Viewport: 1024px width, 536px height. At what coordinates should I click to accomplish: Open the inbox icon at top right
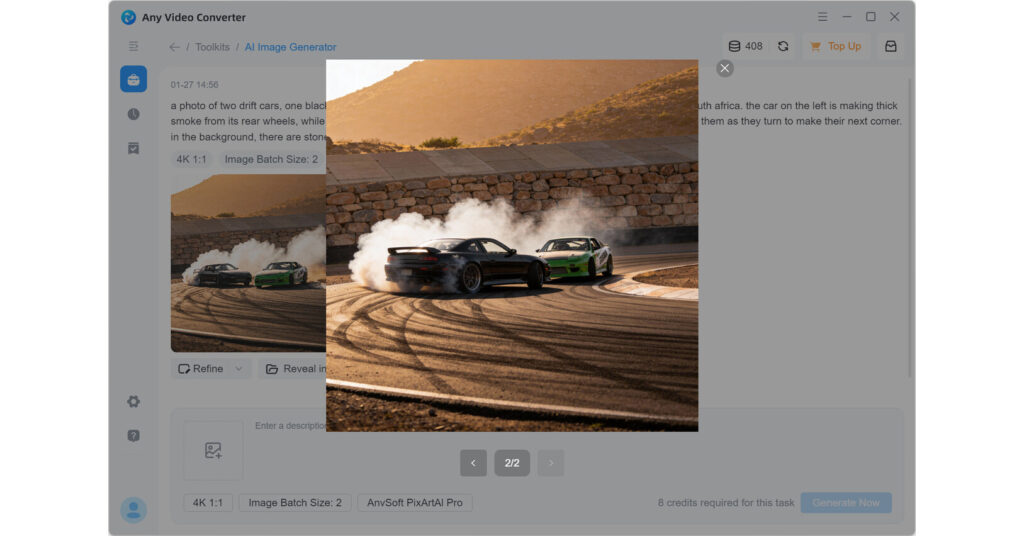click(891, 46)
